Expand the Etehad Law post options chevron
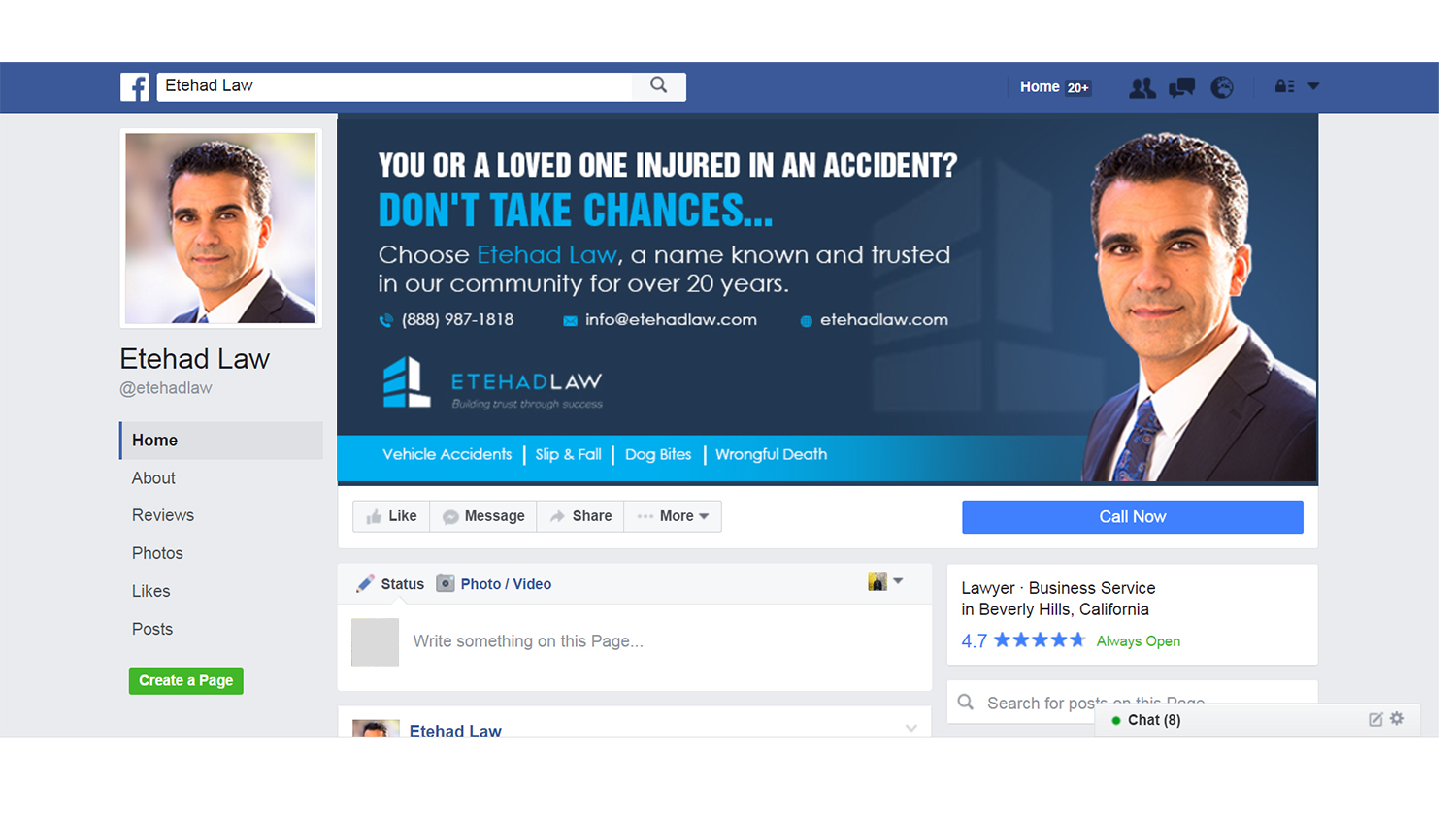Screen dimensions: 1456x819 [x=910, y=728]
